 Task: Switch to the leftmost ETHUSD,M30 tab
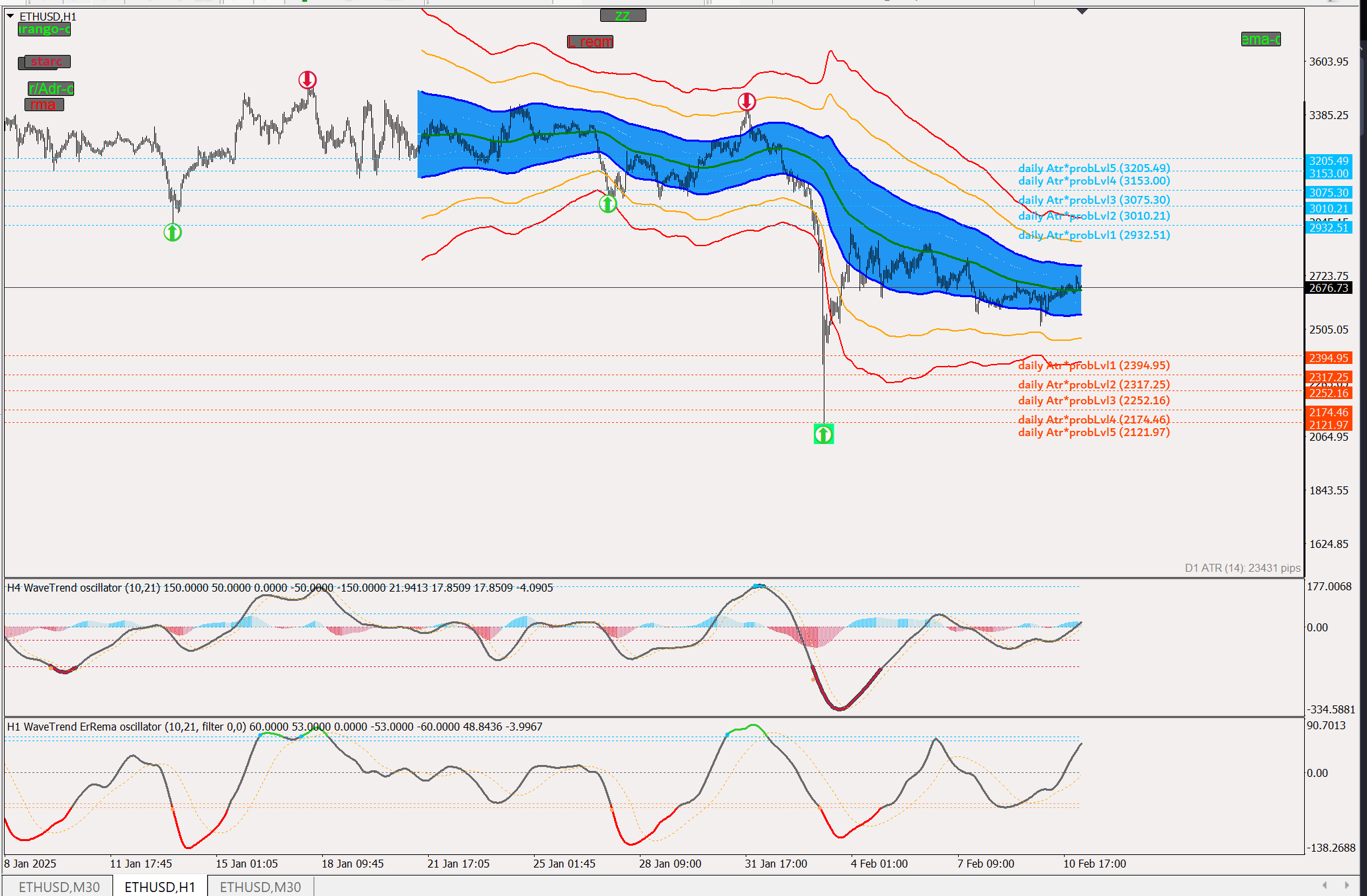(x=59, y=887)
